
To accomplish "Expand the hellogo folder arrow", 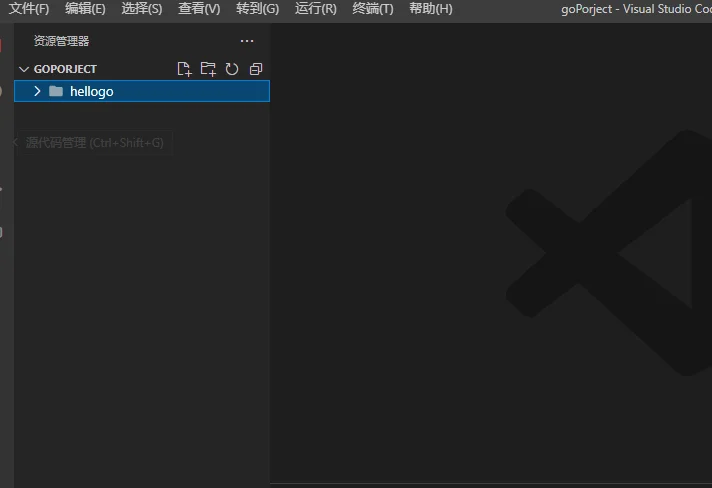I will (x=37, y=91).
